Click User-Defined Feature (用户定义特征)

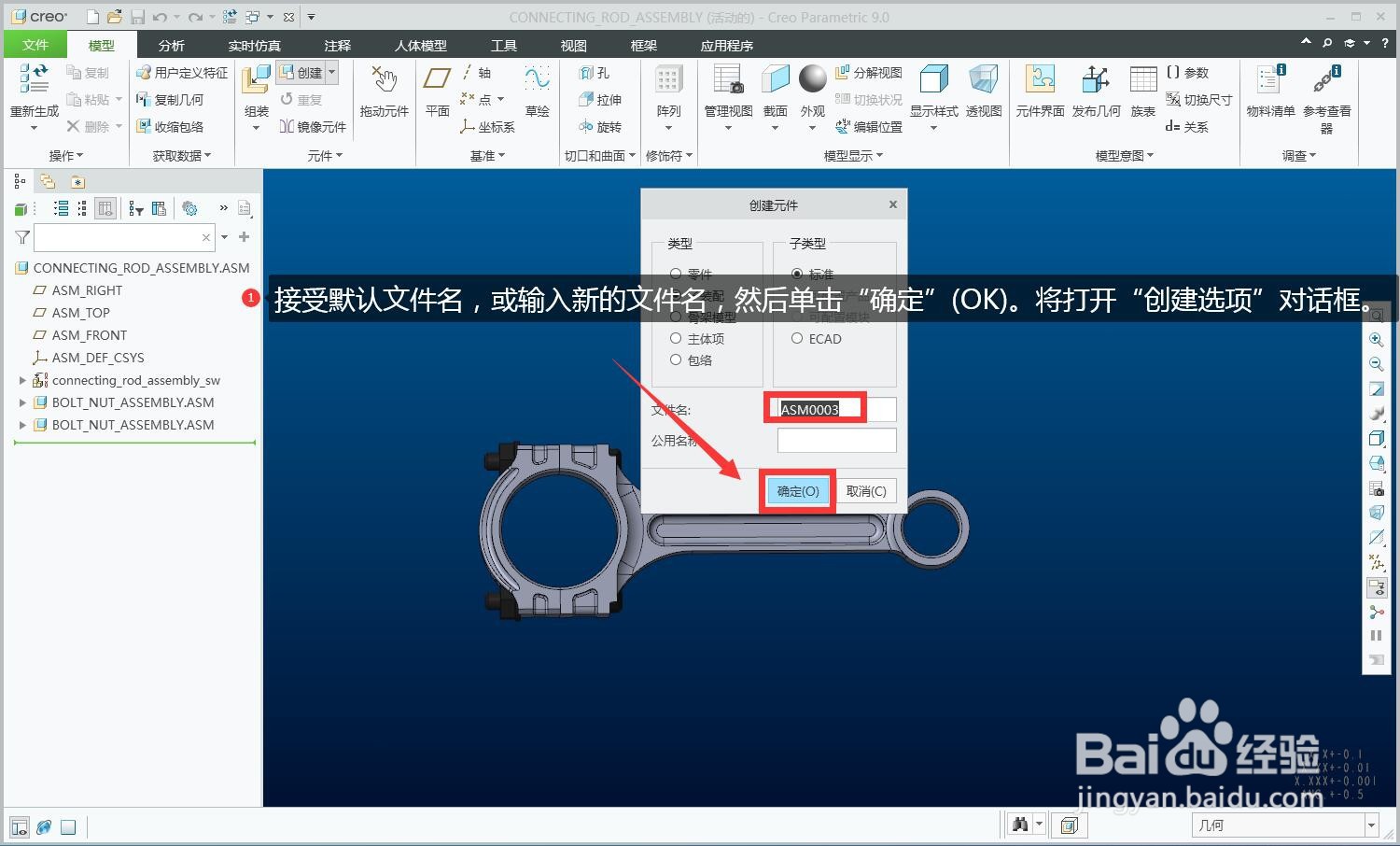(182, 73)
